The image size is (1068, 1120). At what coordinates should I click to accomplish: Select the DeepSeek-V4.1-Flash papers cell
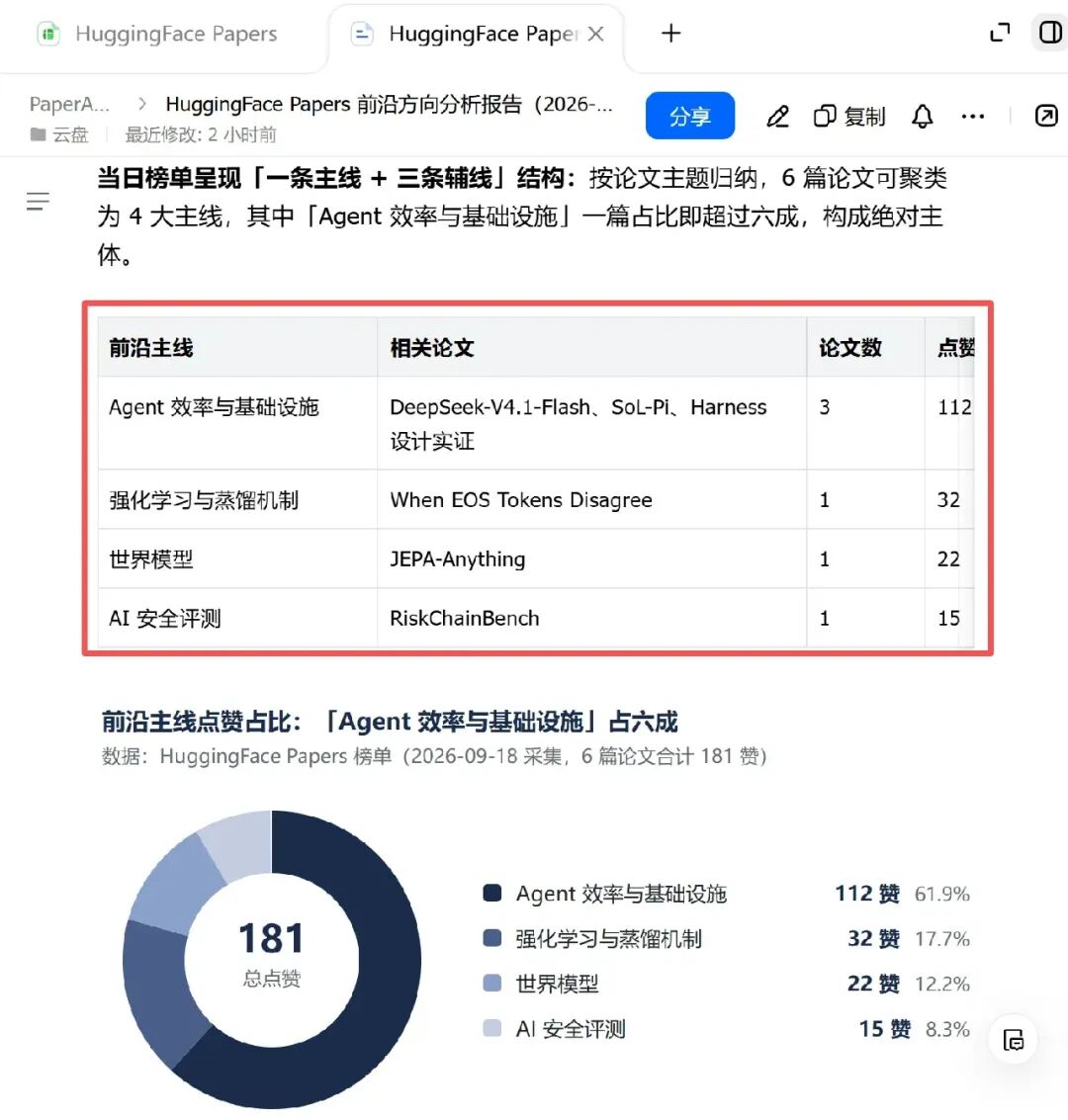(591, 423)
